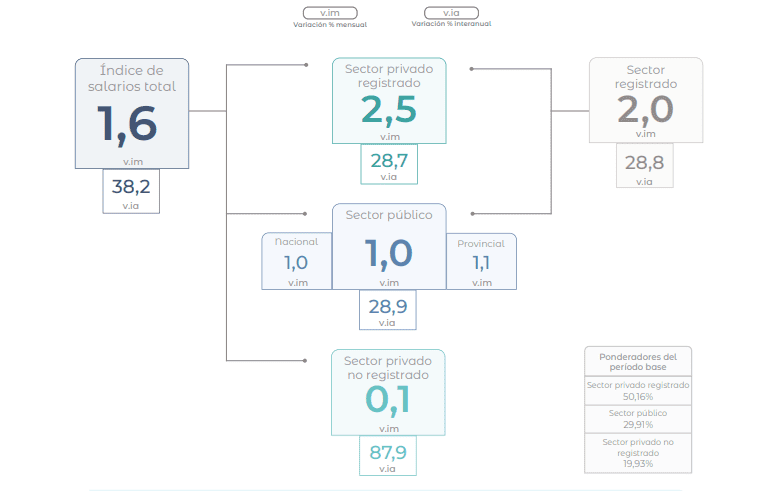Select the Nacional 1,0 panel
778x491 pixels.
click(296, 262)
